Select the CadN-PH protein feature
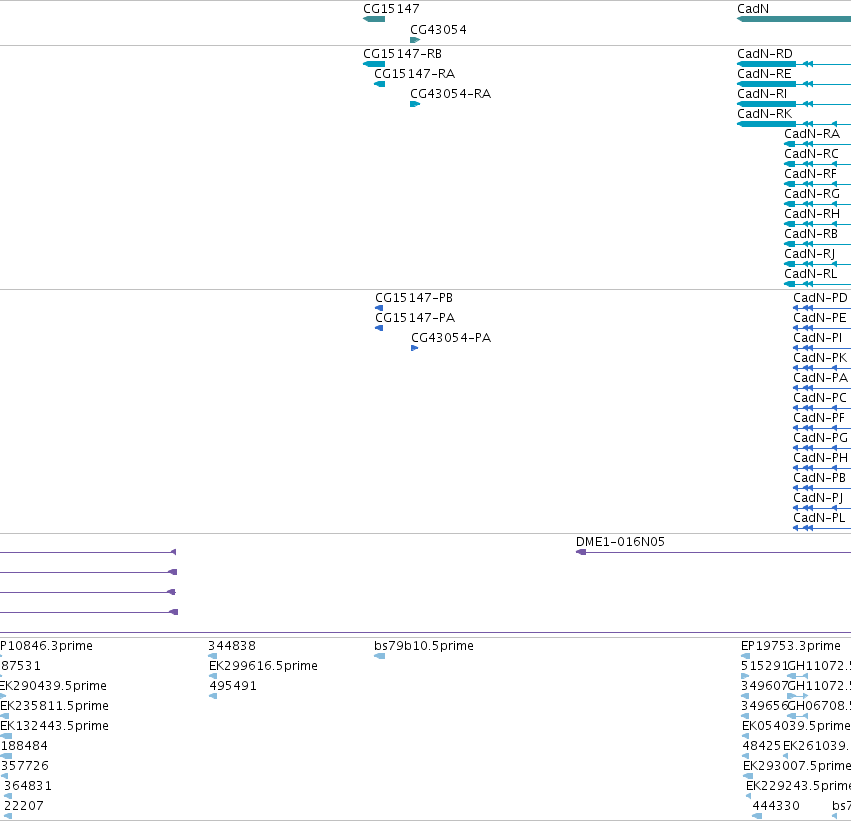Screen dimensions: 851x821 [822, 468]
